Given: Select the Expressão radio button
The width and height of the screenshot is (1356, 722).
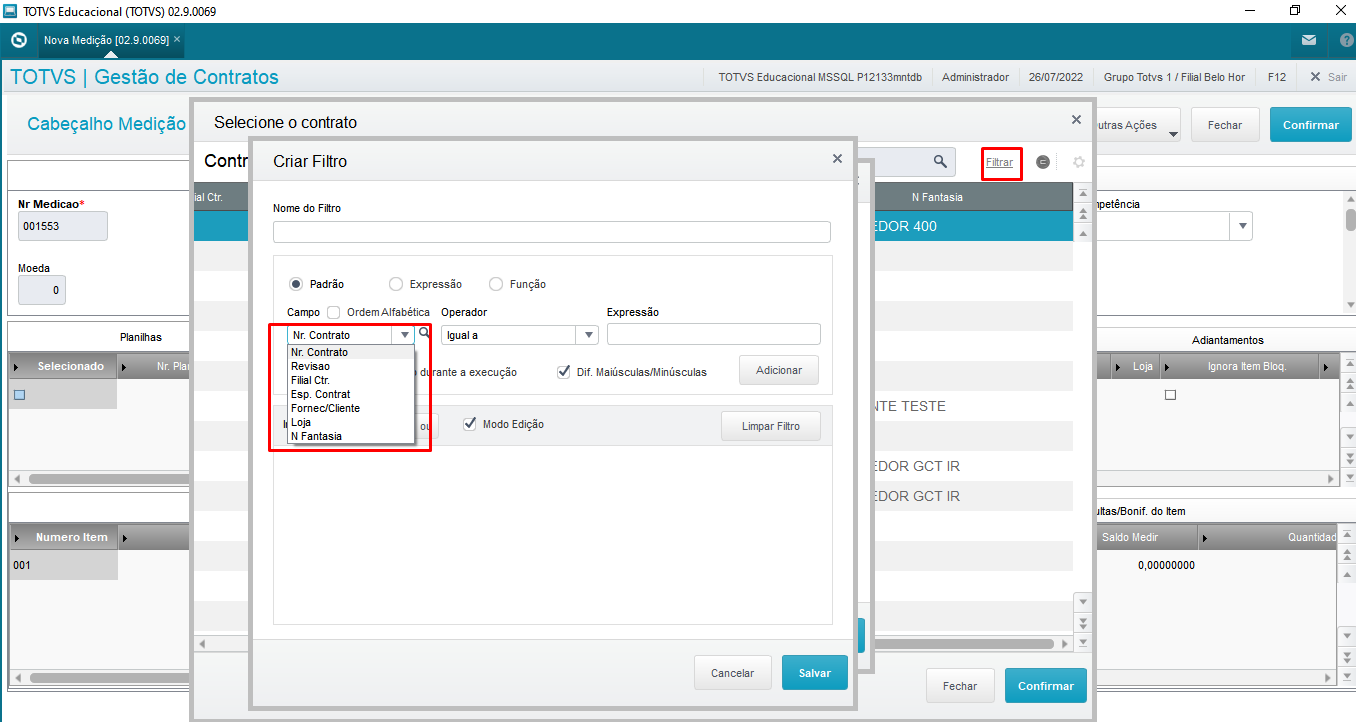Looking at the screenshot, I should [396, 284].
